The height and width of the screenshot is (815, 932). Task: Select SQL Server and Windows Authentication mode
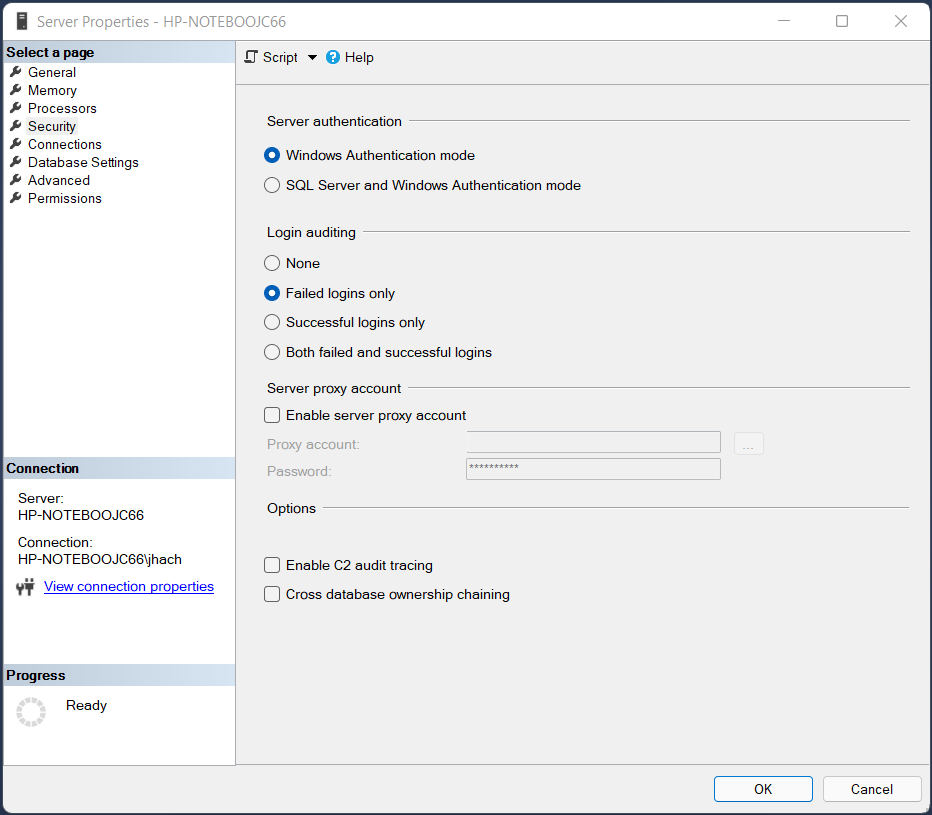point(272,185)
